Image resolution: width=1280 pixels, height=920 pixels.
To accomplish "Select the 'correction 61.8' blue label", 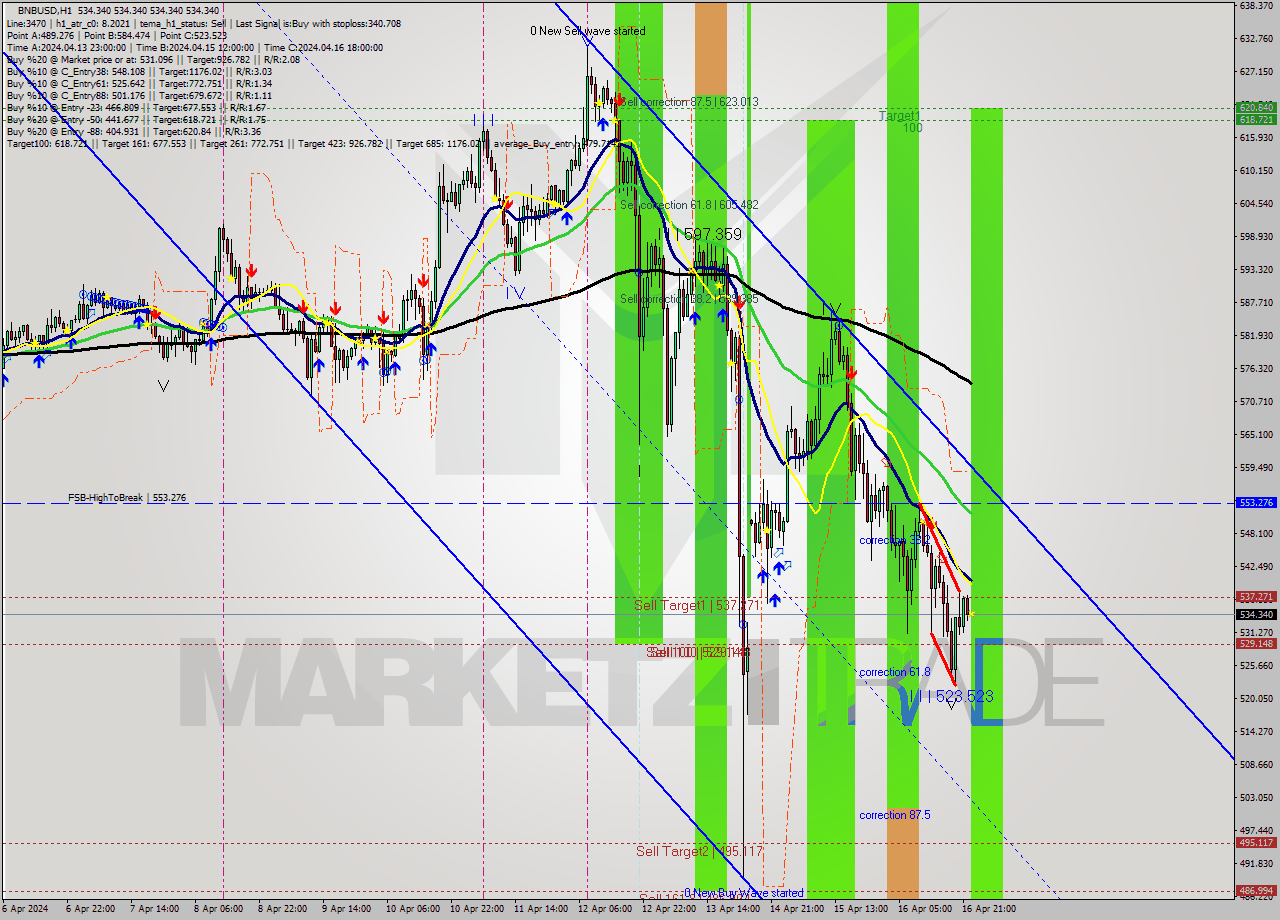I will (895, 672).
